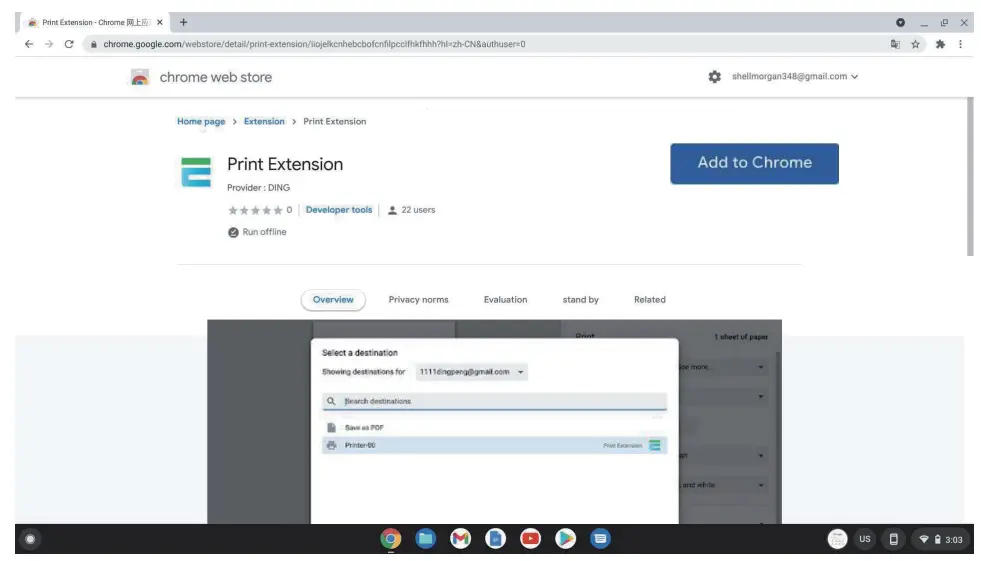Open the translate page icon
The image size is (981, 561).
click(x=895, y=44)
